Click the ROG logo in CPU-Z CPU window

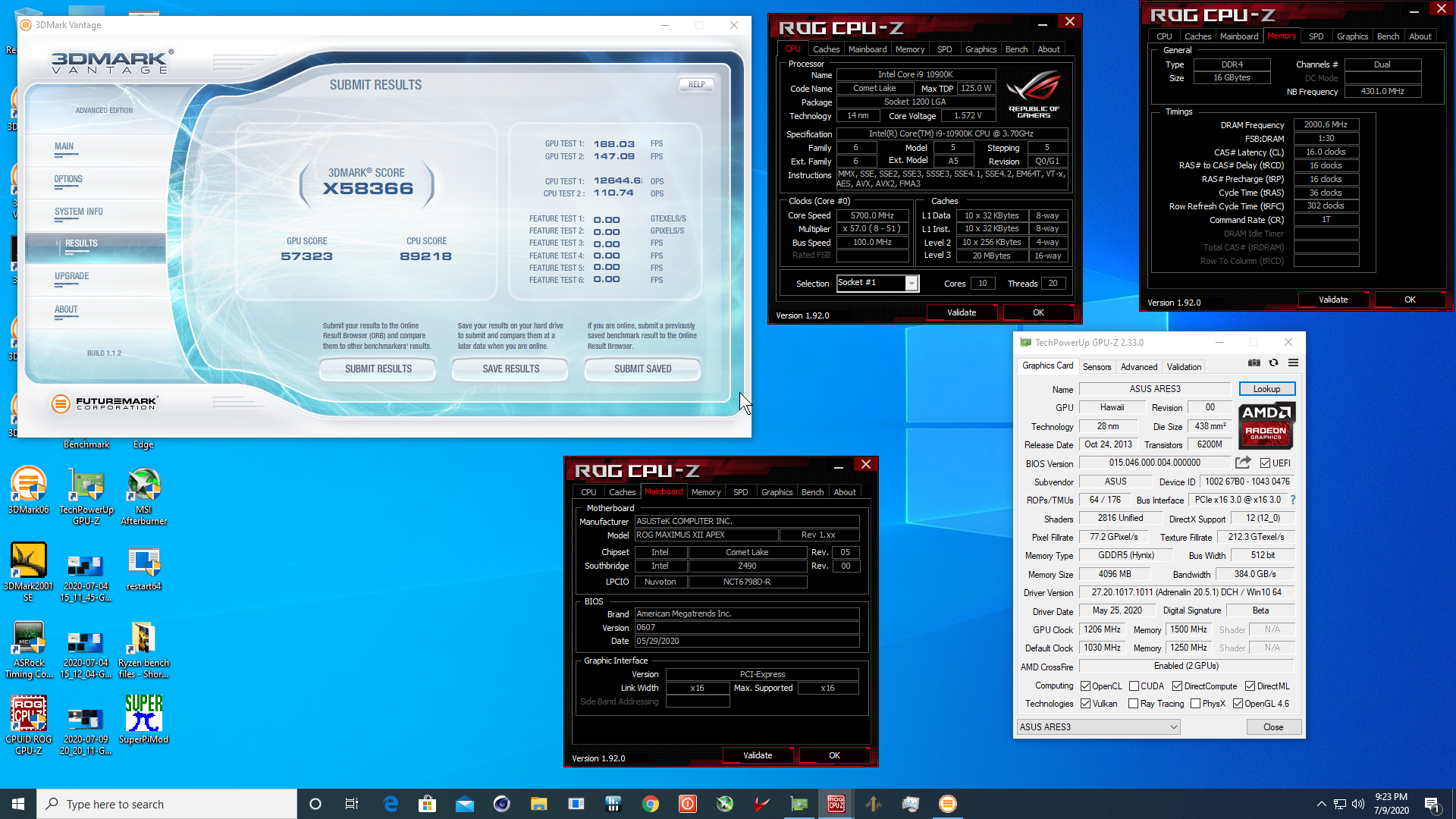(x=1034, y=94)
